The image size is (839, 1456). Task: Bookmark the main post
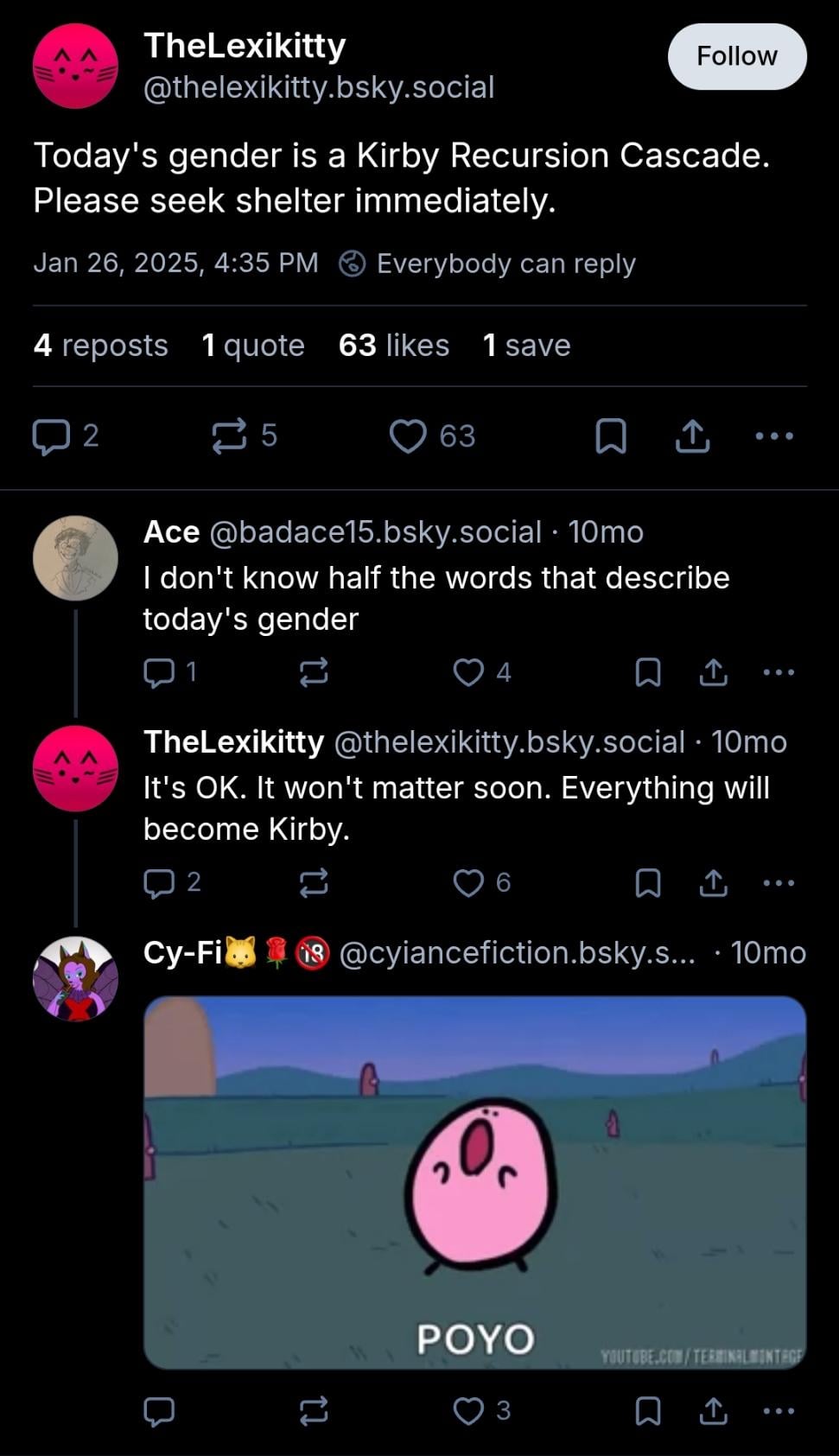coord(611,436)
